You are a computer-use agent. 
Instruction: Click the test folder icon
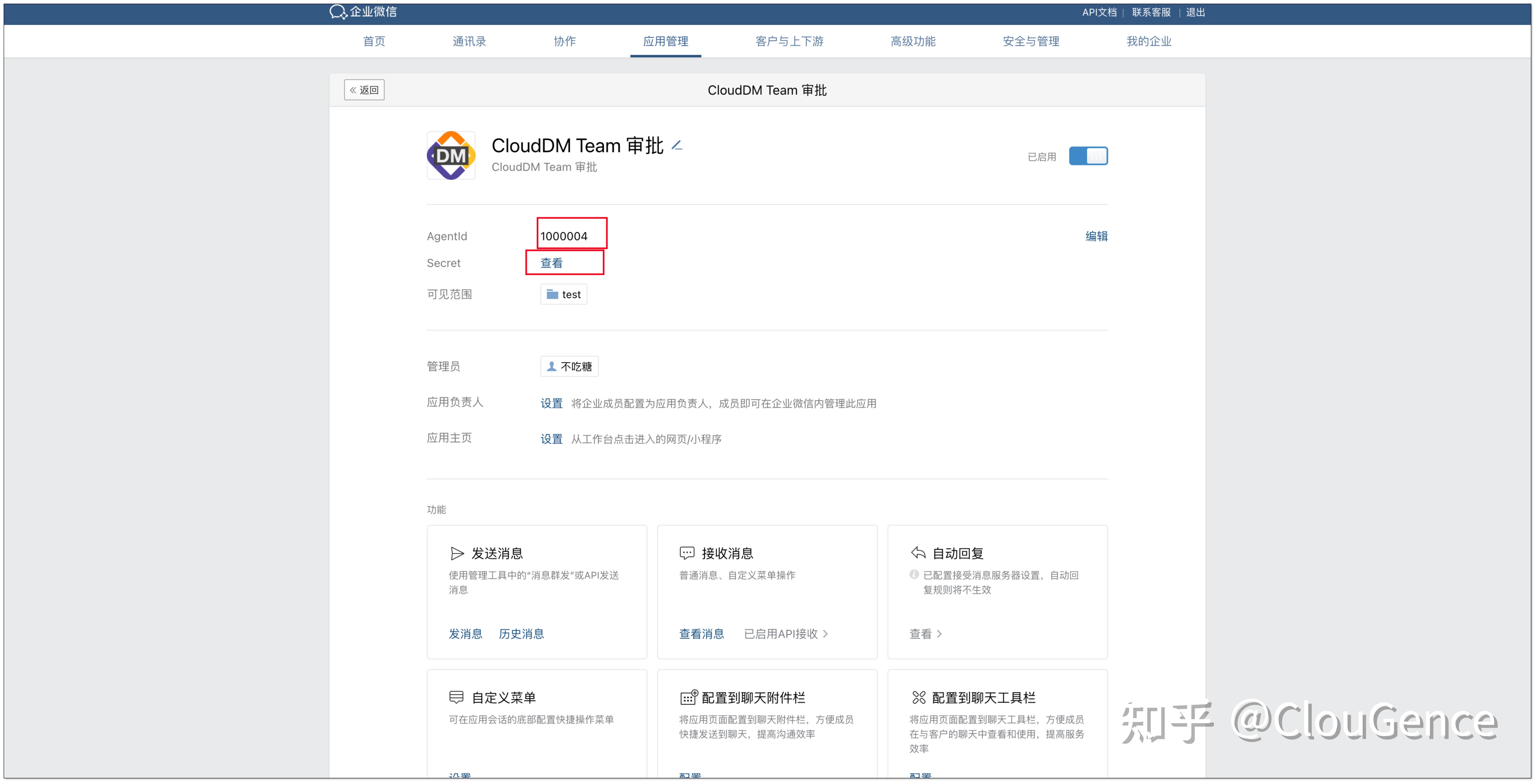(553, 295)
